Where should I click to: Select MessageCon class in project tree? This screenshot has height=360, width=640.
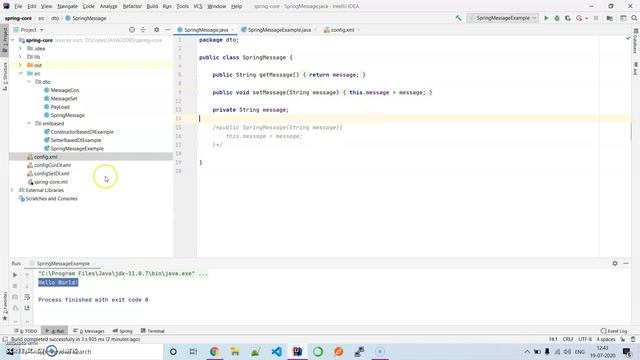pos(64,90)
